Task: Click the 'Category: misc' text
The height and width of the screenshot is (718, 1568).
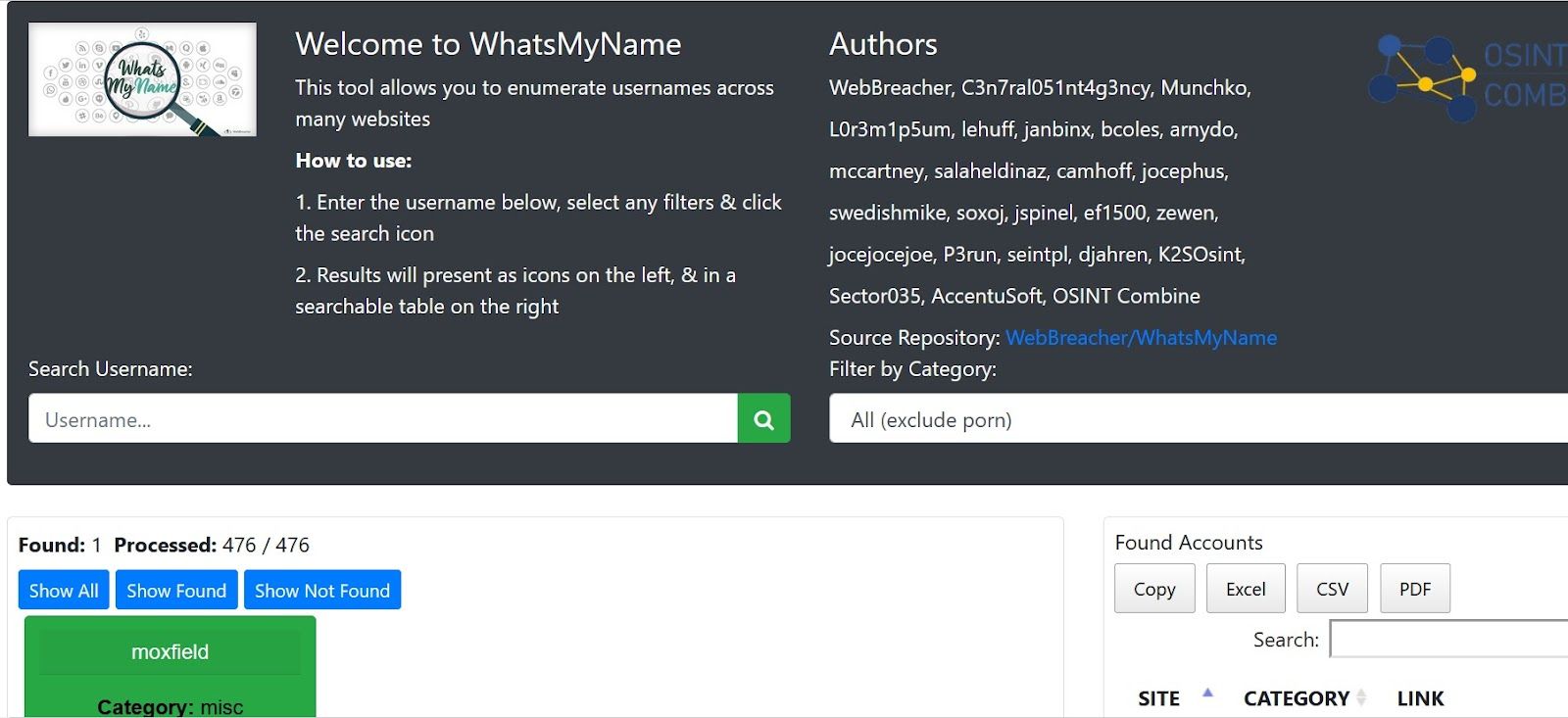Action: 171,707
